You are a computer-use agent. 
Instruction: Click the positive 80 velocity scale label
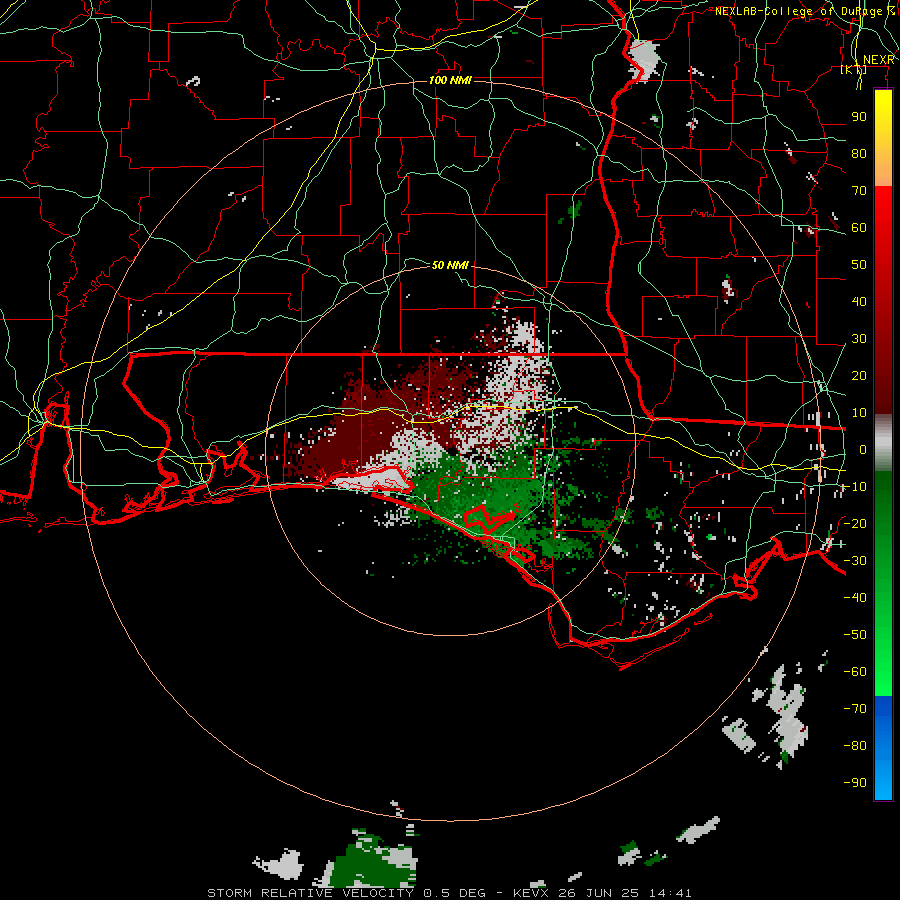click(859, 153)
